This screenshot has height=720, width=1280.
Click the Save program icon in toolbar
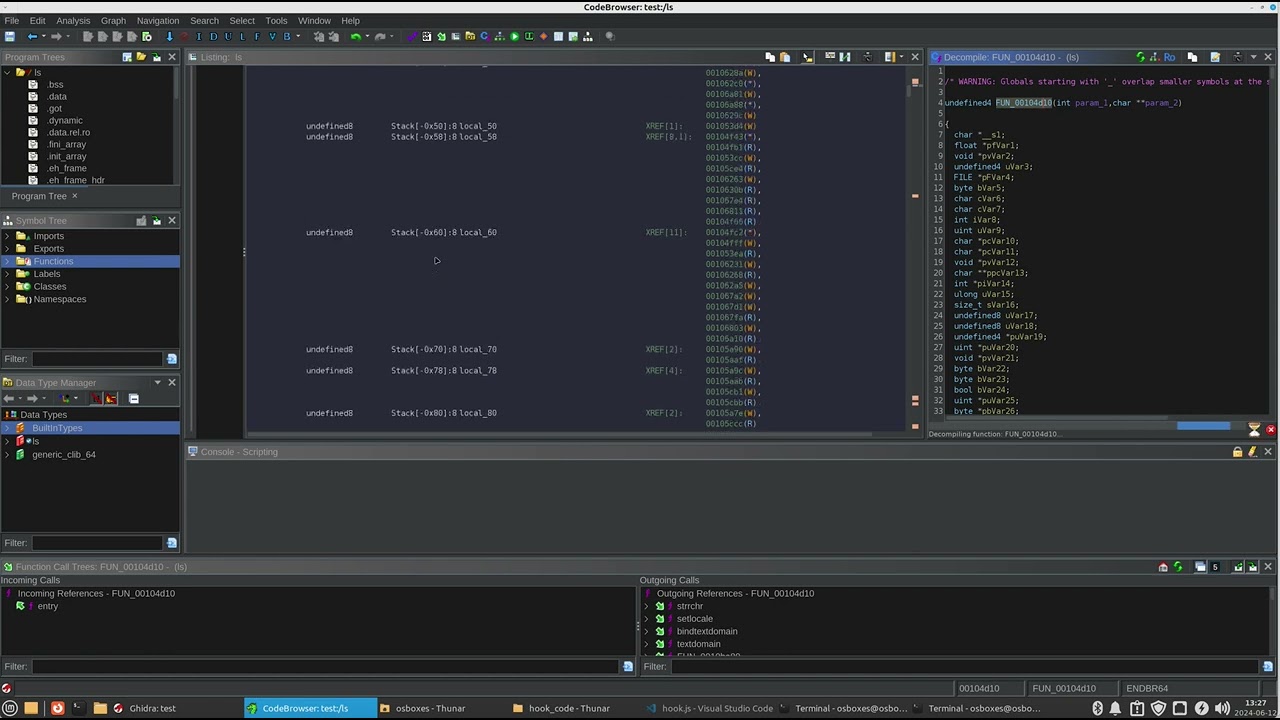click(10, 37)
